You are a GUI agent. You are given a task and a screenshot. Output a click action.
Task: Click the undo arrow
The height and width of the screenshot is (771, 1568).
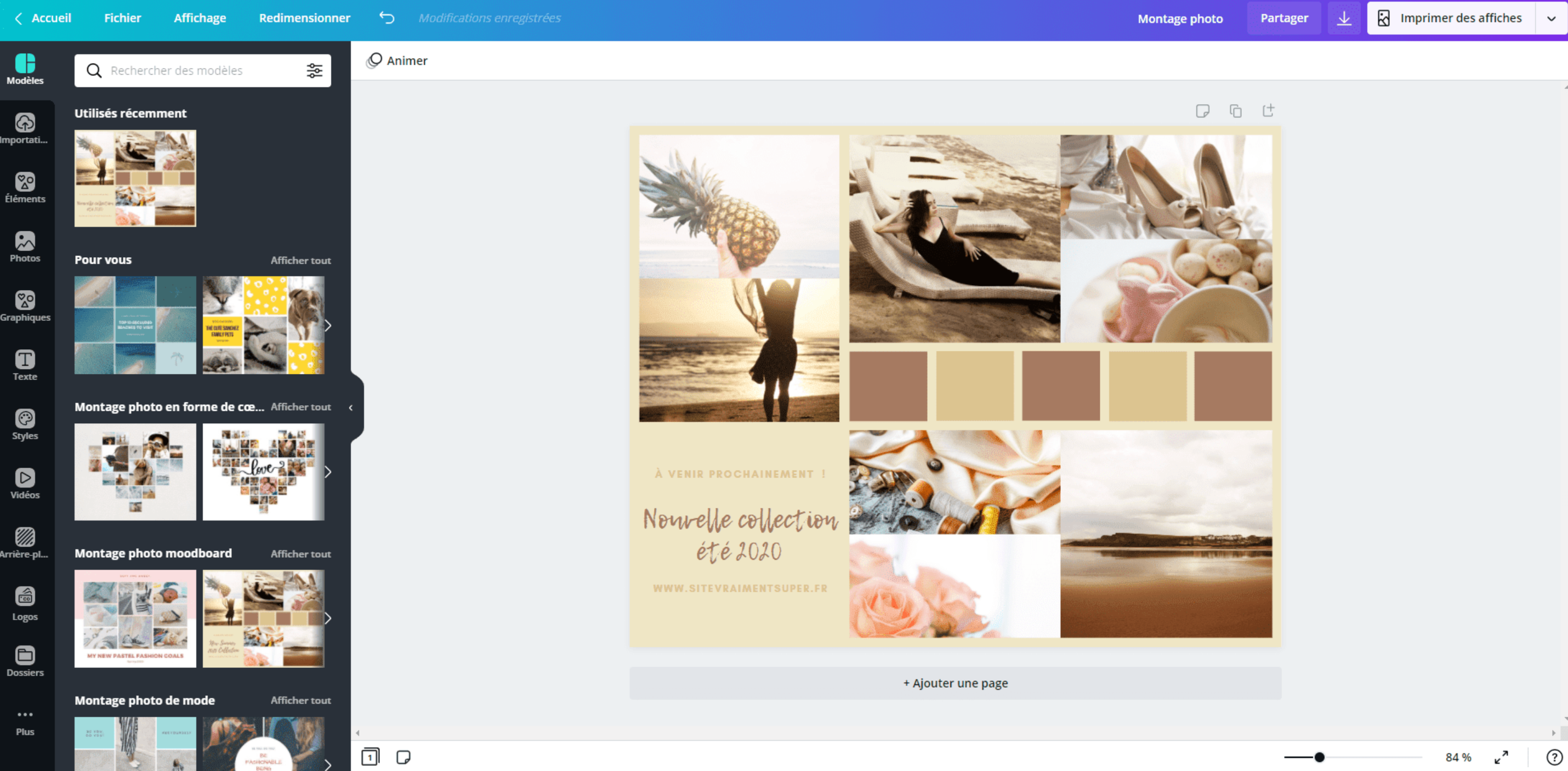[x=386, y=18]
